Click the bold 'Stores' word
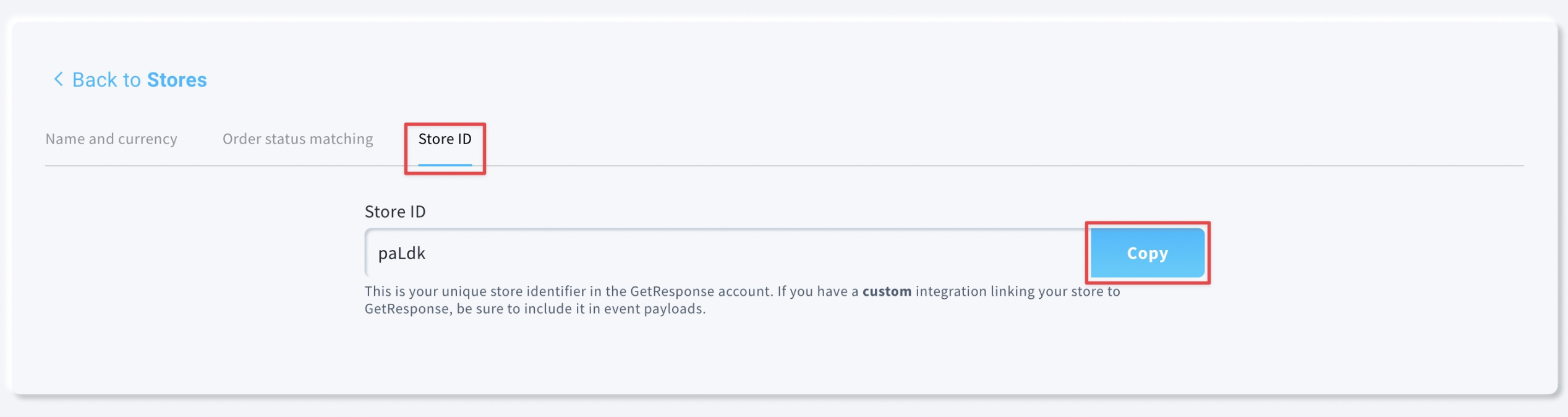 coord(177,80)
